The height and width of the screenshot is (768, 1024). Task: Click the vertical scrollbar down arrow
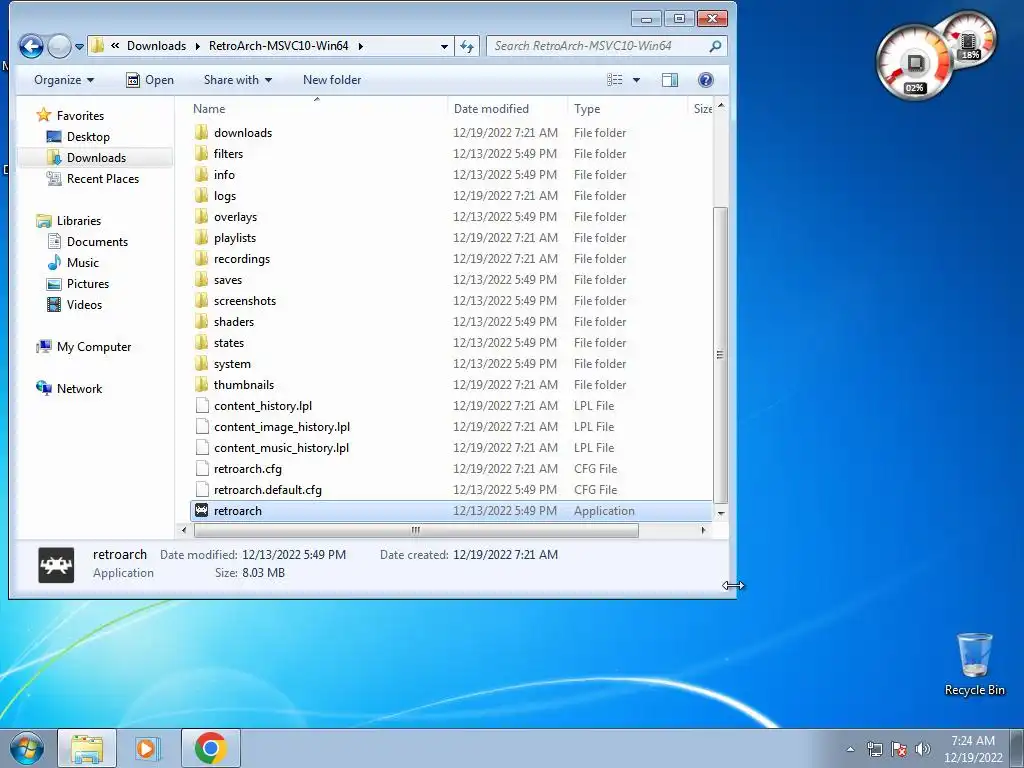(720, 513)
